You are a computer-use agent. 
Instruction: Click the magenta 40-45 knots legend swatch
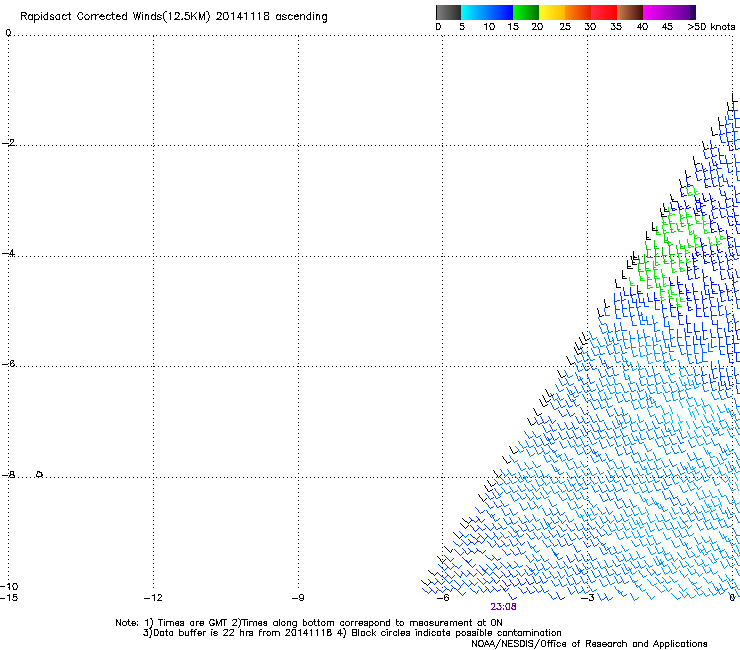(656, 12)
